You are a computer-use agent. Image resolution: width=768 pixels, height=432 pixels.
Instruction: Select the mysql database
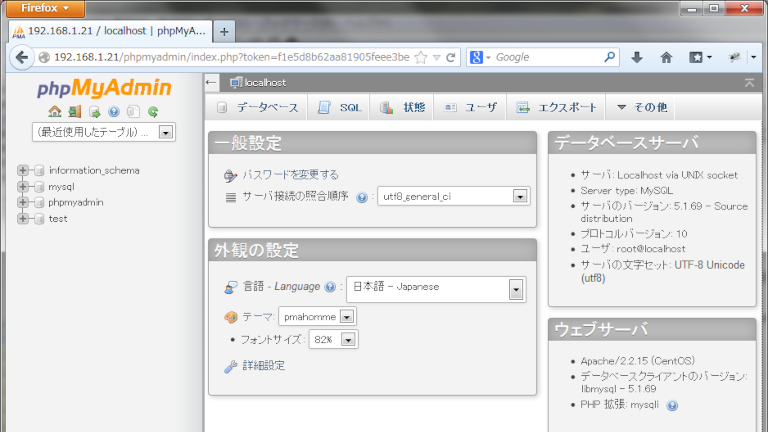point(61,187)
